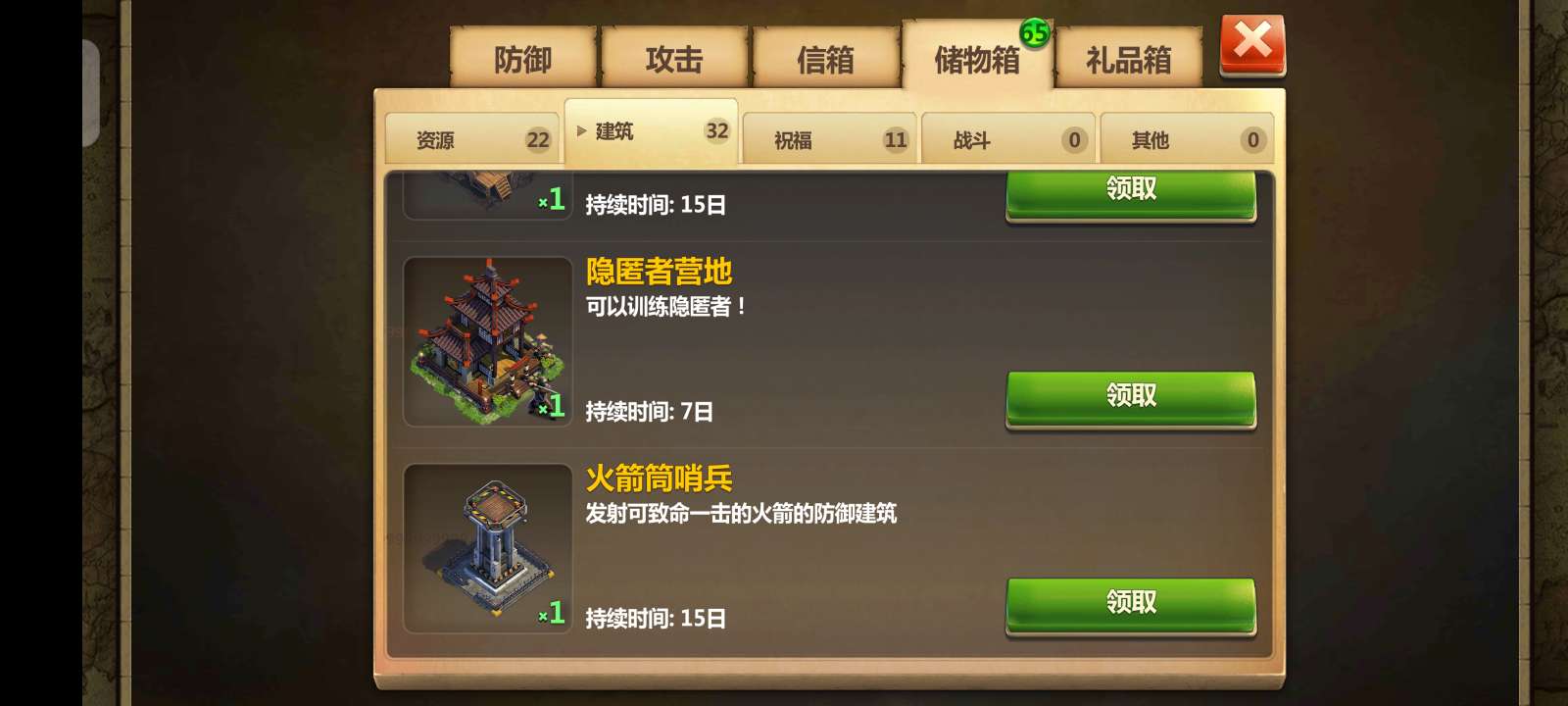Open the 礼品箱 gift box tab
The height and width of the screenshot is (706, 1568).
click(x=1129, y=59)
